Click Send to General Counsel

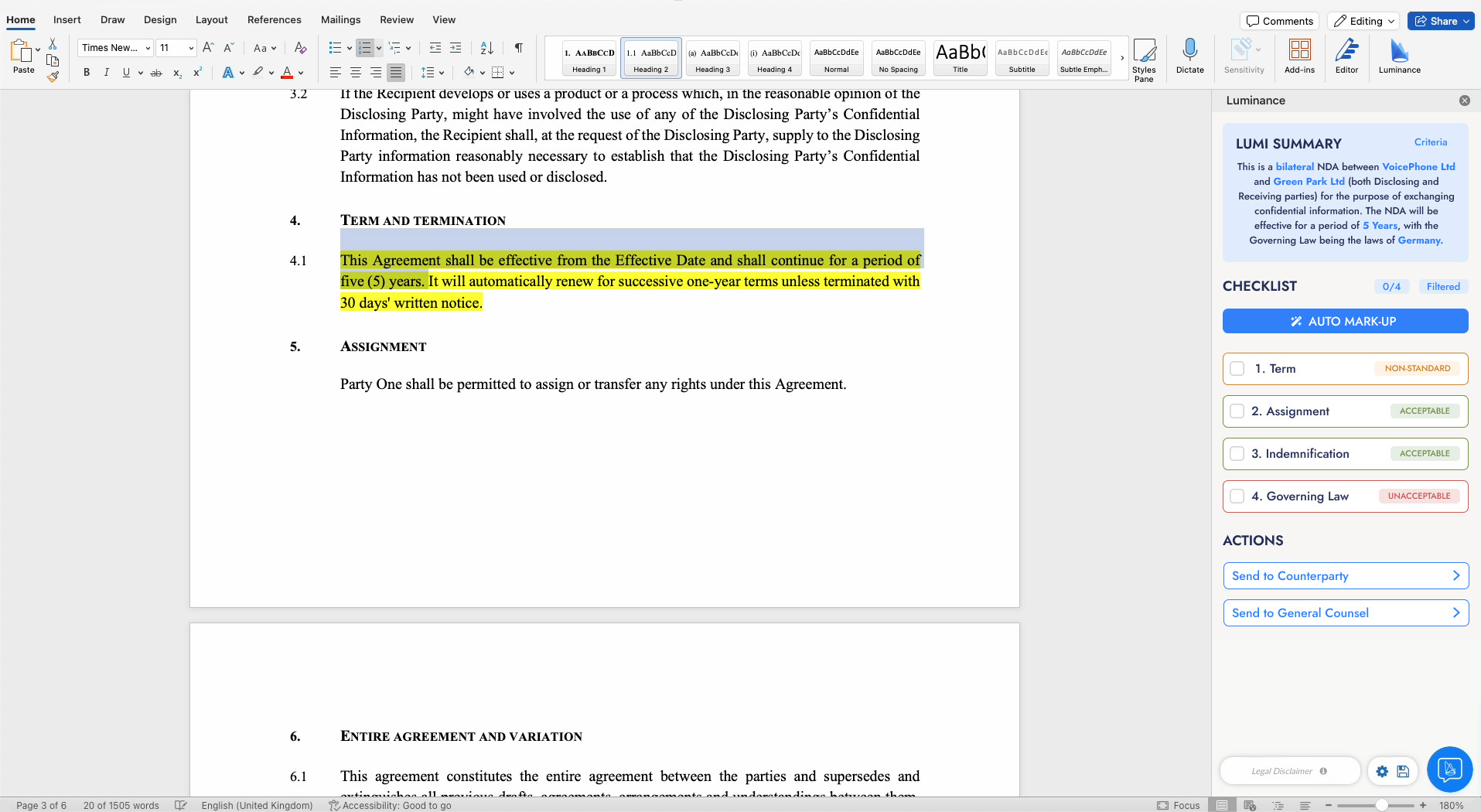click(1345, 612)
